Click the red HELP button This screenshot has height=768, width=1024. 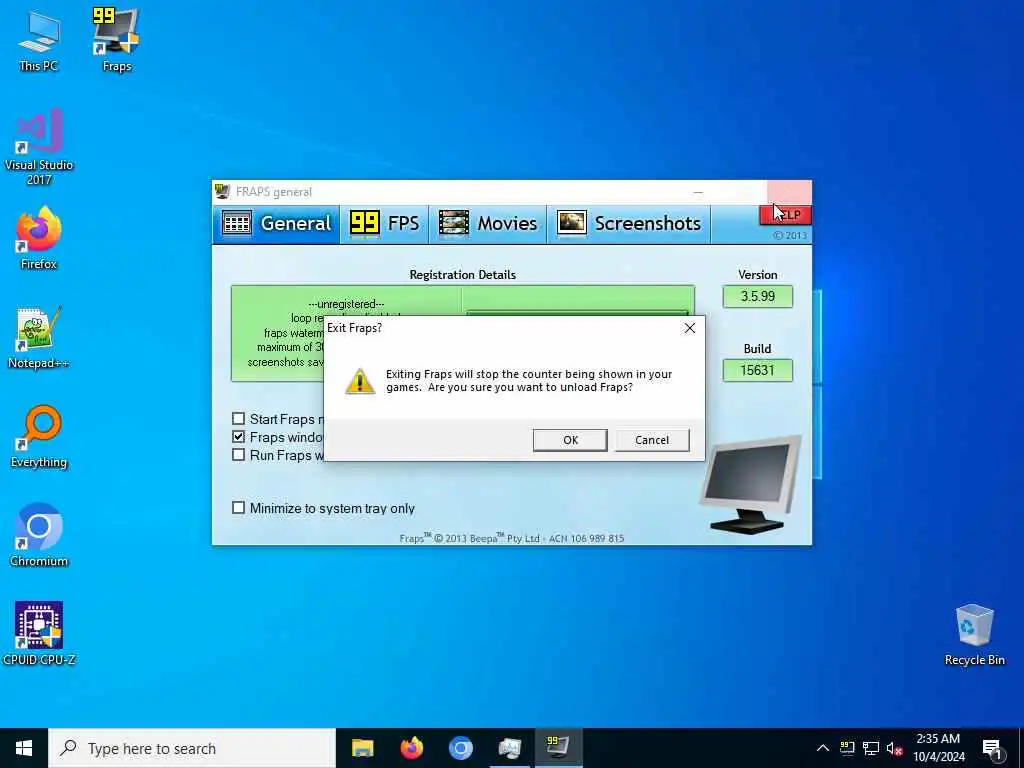pos(786,215)
